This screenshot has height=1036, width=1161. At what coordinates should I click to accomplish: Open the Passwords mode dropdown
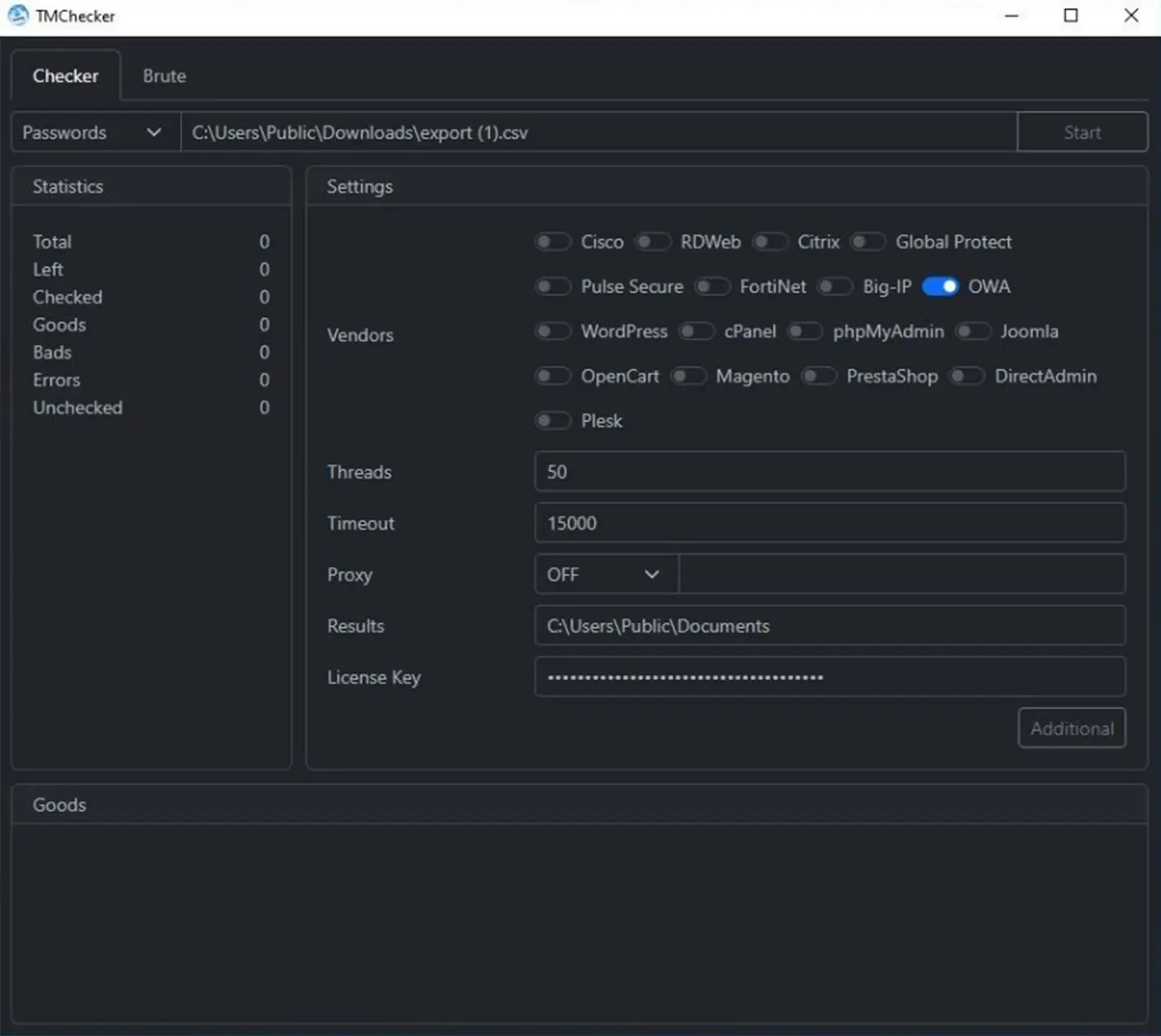pyautogui.click(x=93, y=132)
